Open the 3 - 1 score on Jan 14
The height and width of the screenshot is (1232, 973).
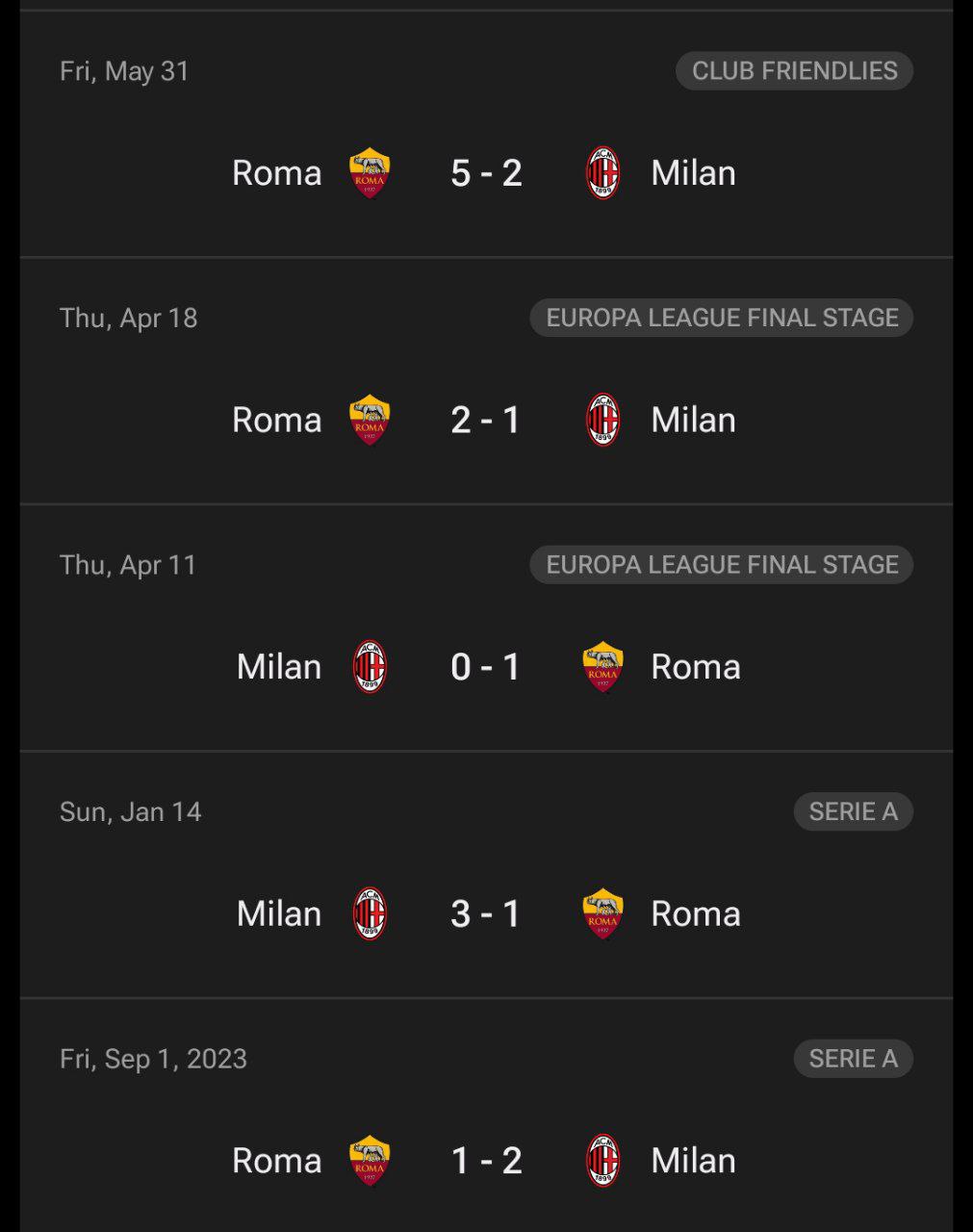[x=486, y=914]
